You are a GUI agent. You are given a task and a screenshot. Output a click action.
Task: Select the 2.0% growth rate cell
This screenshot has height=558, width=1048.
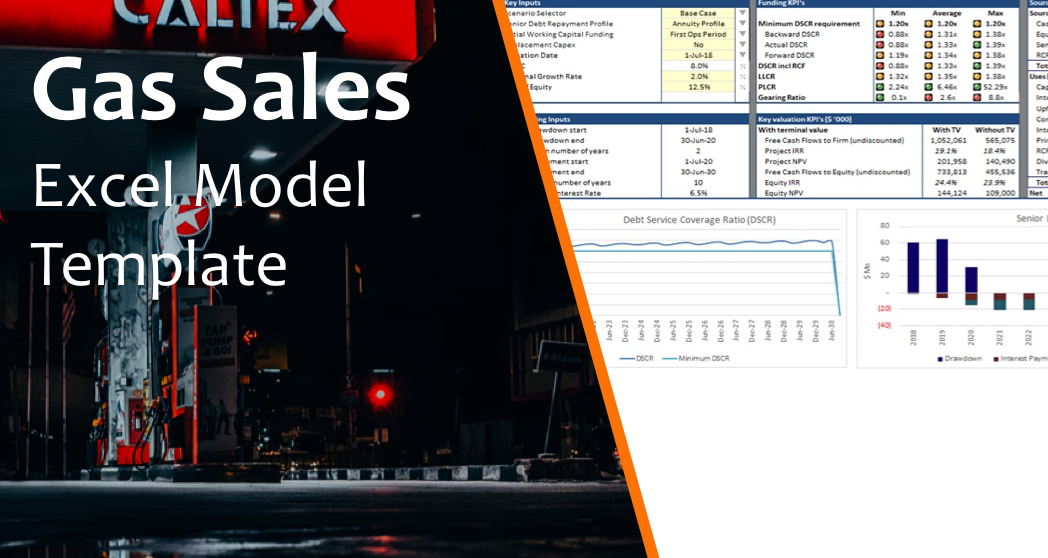(698, 77)
